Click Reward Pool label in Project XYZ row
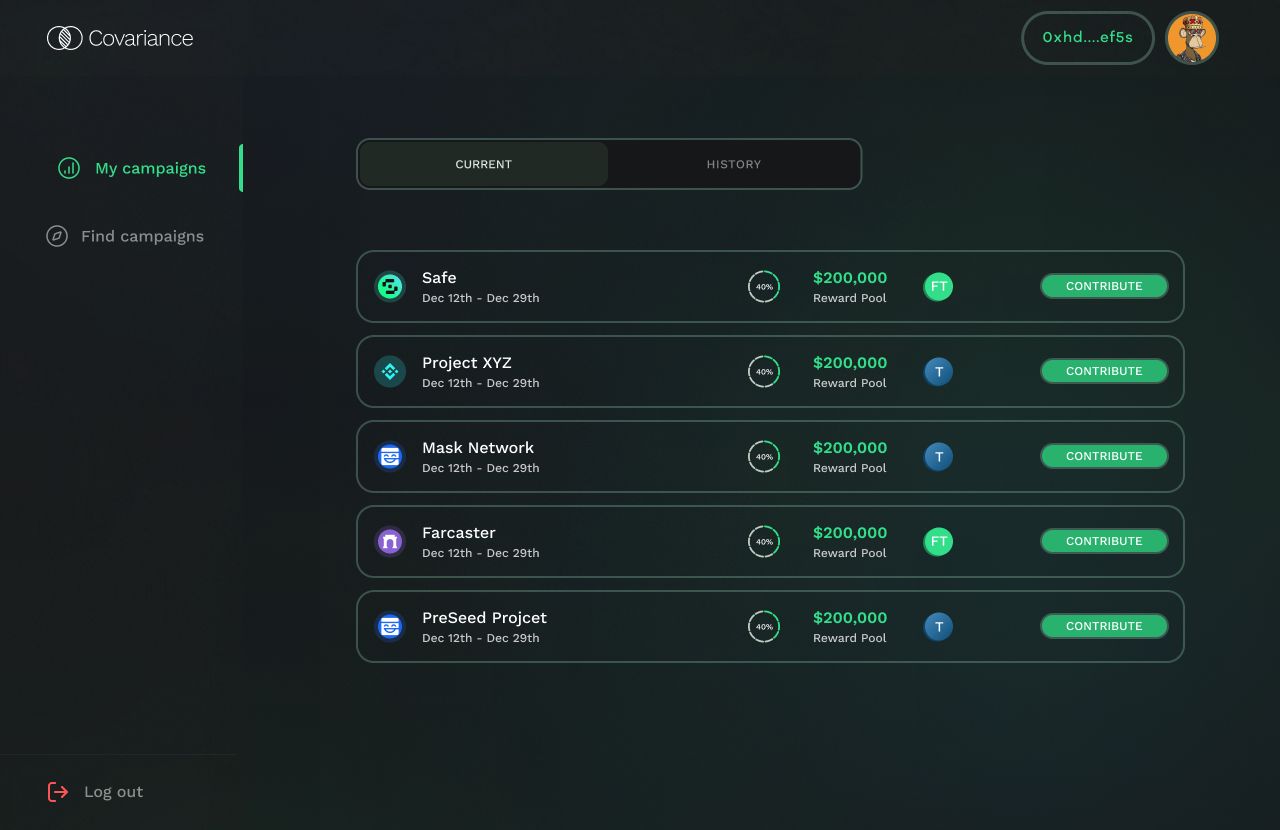This screenshot has height=830, width=1280. (x=850, y=383)
